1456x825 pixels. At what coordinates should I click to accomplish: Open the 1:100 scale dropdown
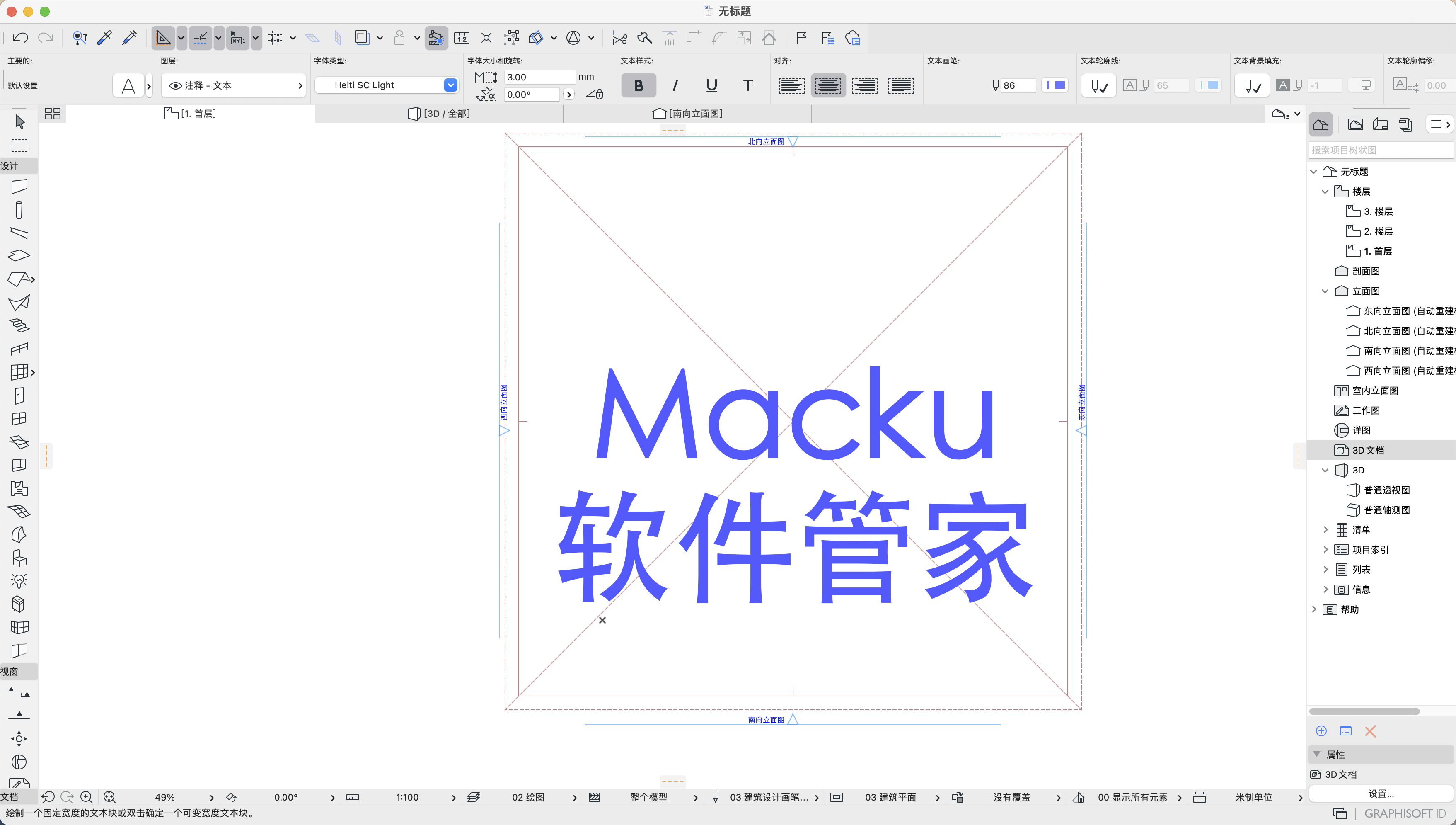401,797
